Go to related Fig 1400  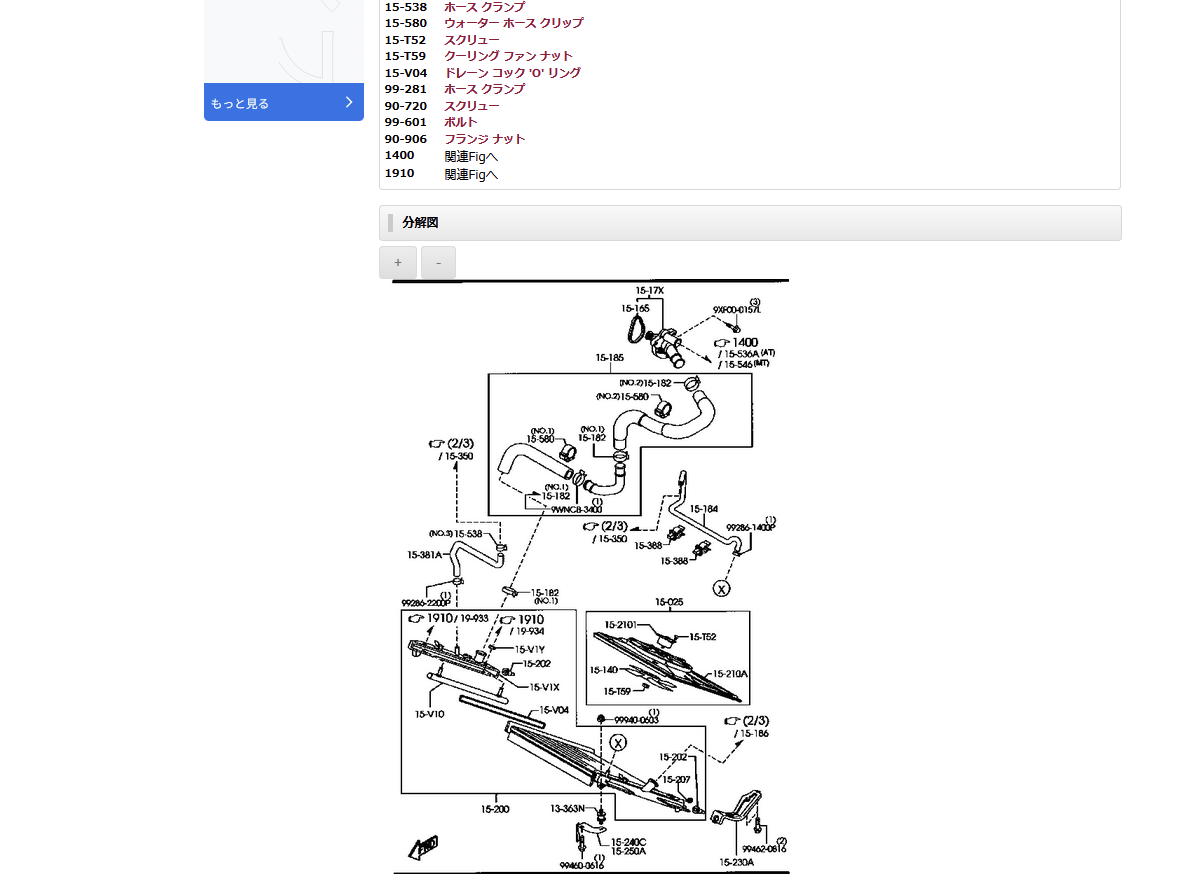(471, 157)
